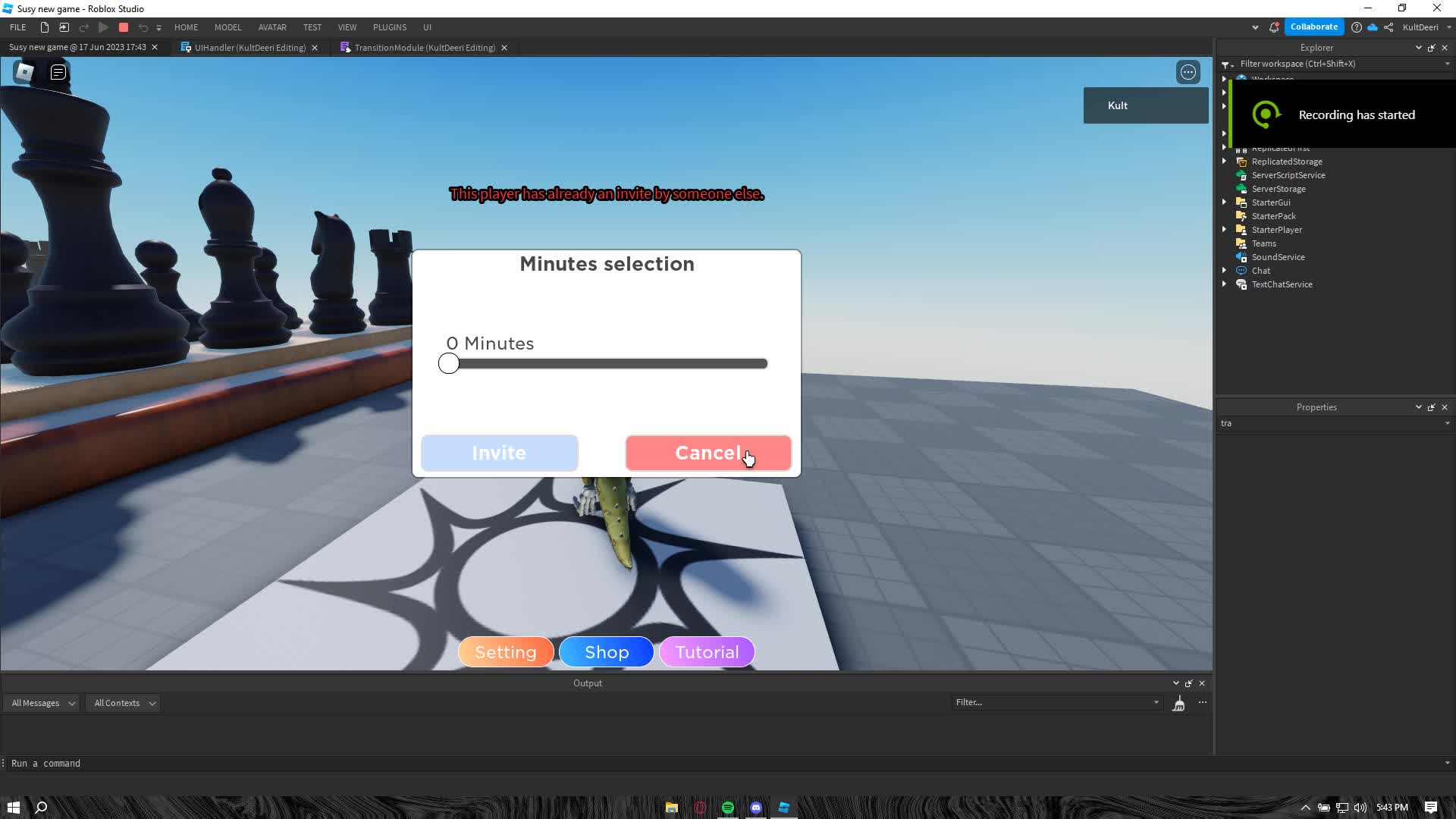Image resolution: width=1456 pixels, height=819 pixels.
Task: Click the minutes slider handle
Action: (449, 364)
